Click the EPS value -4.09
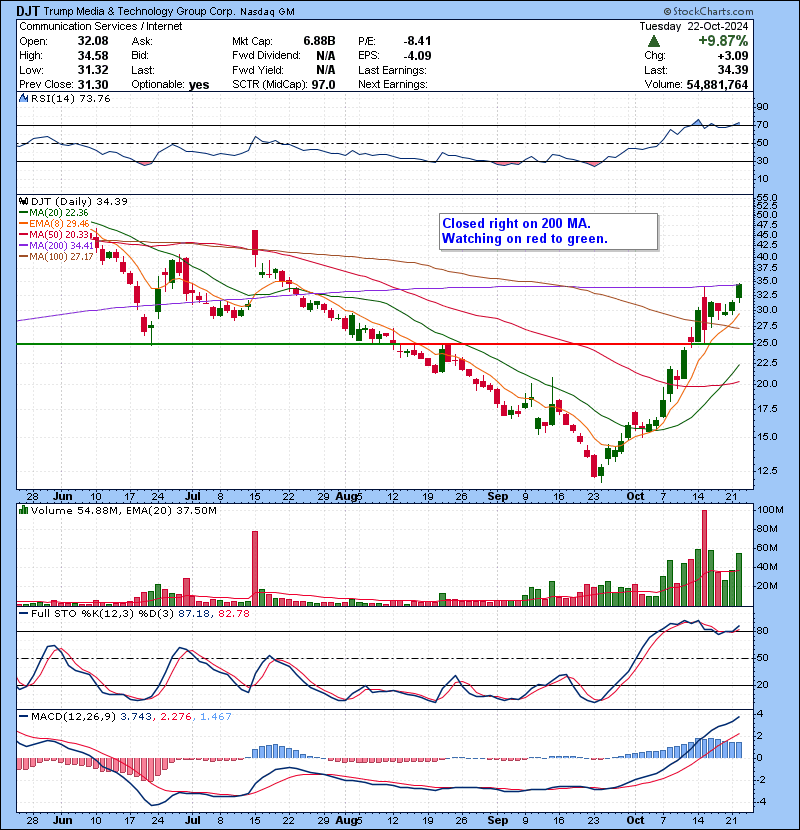This screenshot has height=830, width=800. point(417,56)
